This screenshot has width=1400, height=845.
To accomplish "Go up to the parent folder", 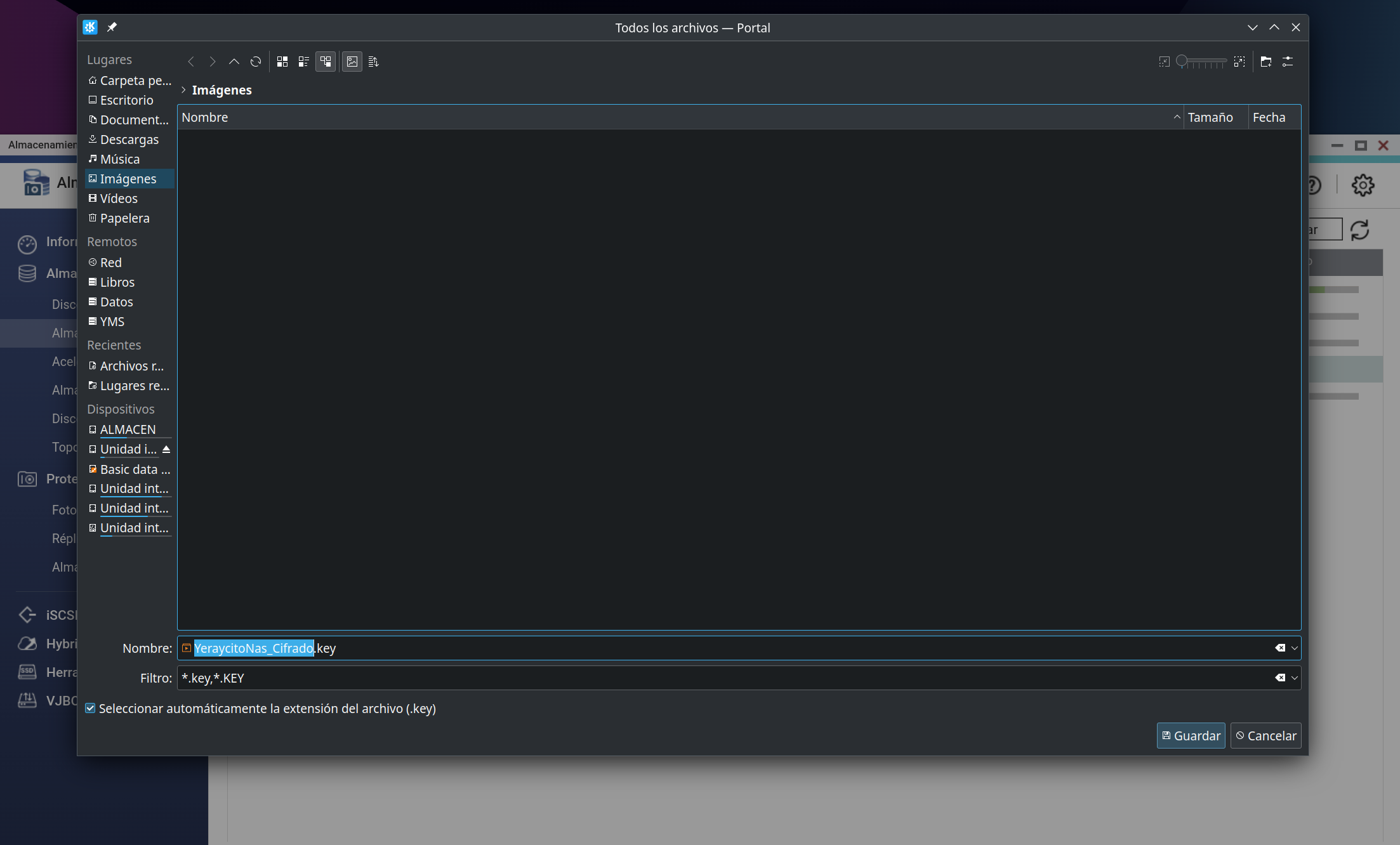I will coord(234,62).
